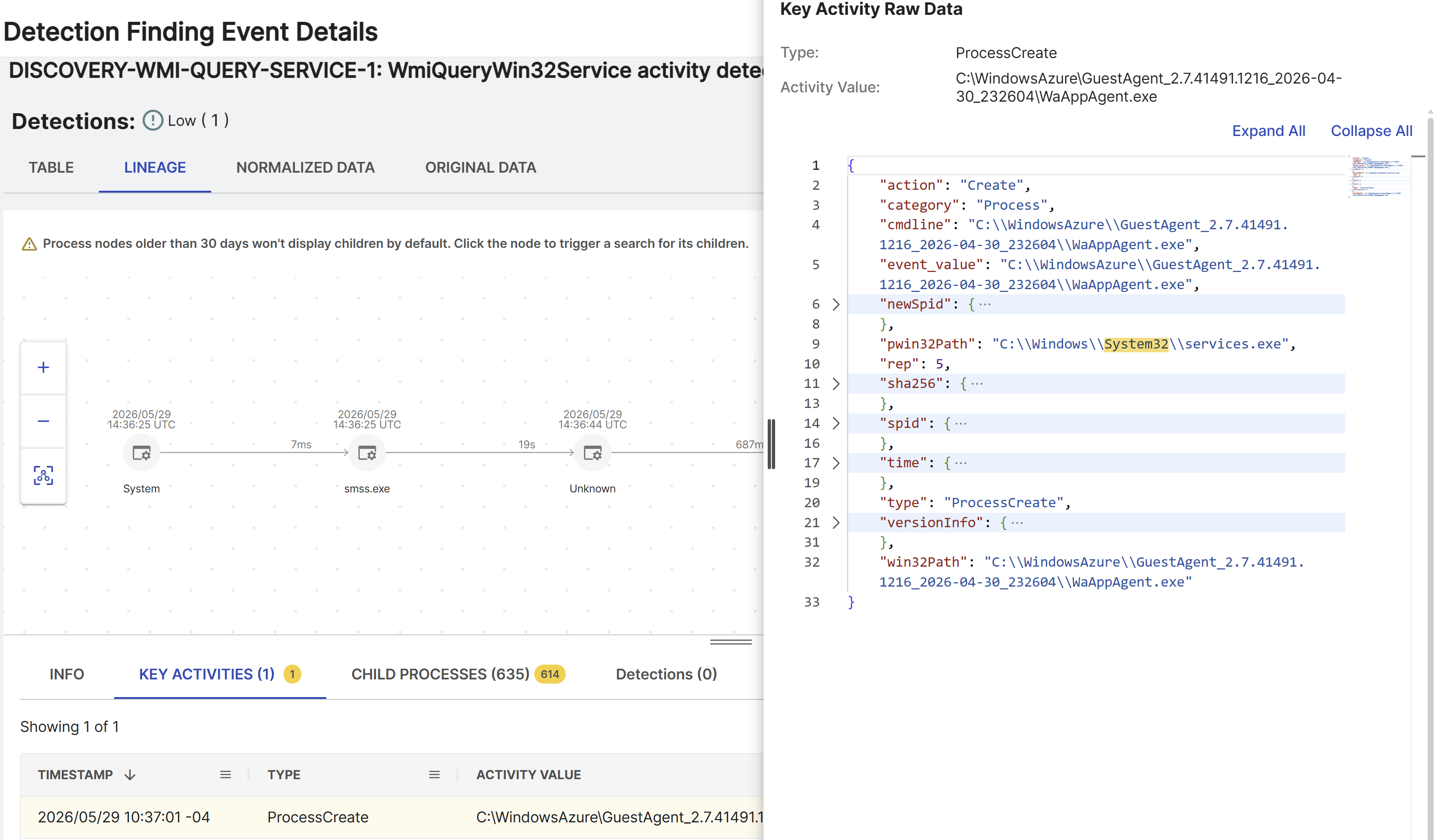Screen dimensions: 1437x840
Task: Expand the sha256 JSON node
Action: tap(835, 384)
